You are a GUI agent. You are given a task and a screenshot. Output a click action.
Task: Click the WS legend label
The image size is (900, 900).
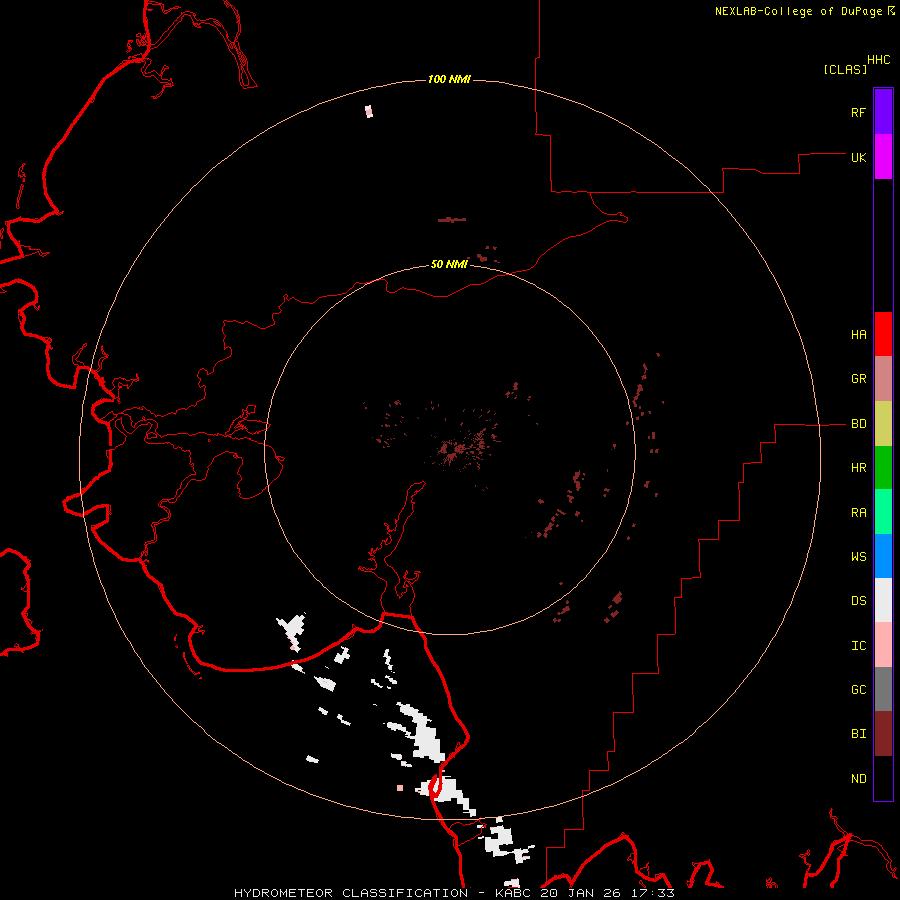858,557
